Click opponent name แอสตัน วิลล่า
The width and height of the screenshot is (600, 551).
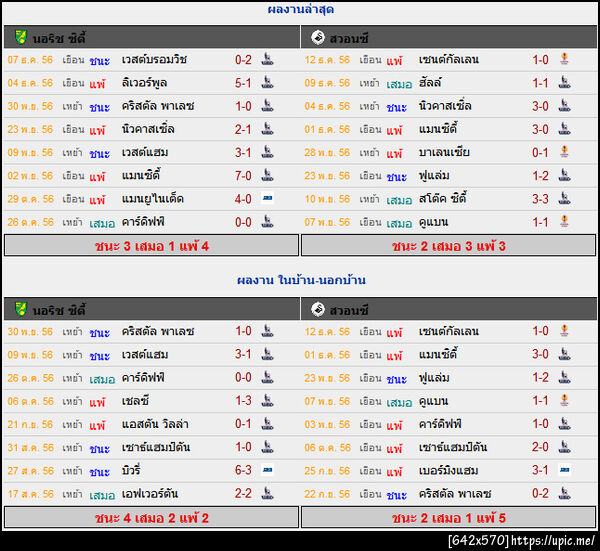[x=155, y=424]
